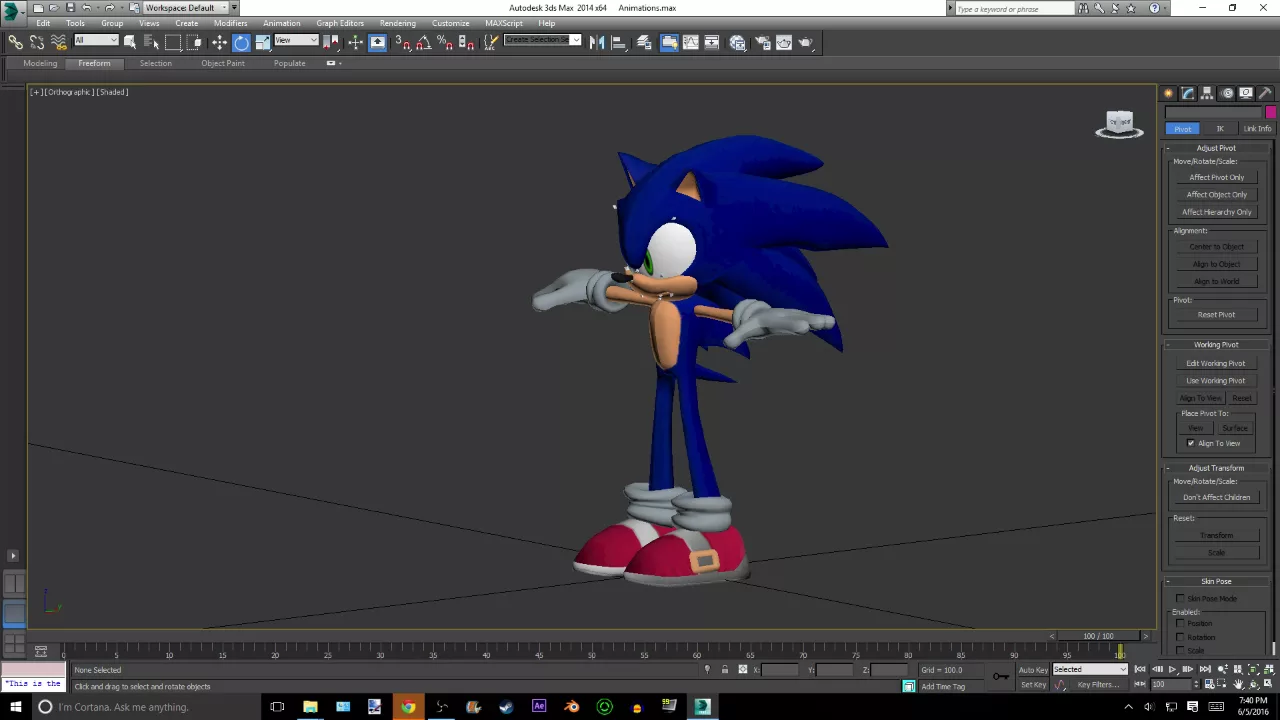Open the Modify command panel tab
The height and width of the screenshot is (720, 1280).
[1188, 93]
